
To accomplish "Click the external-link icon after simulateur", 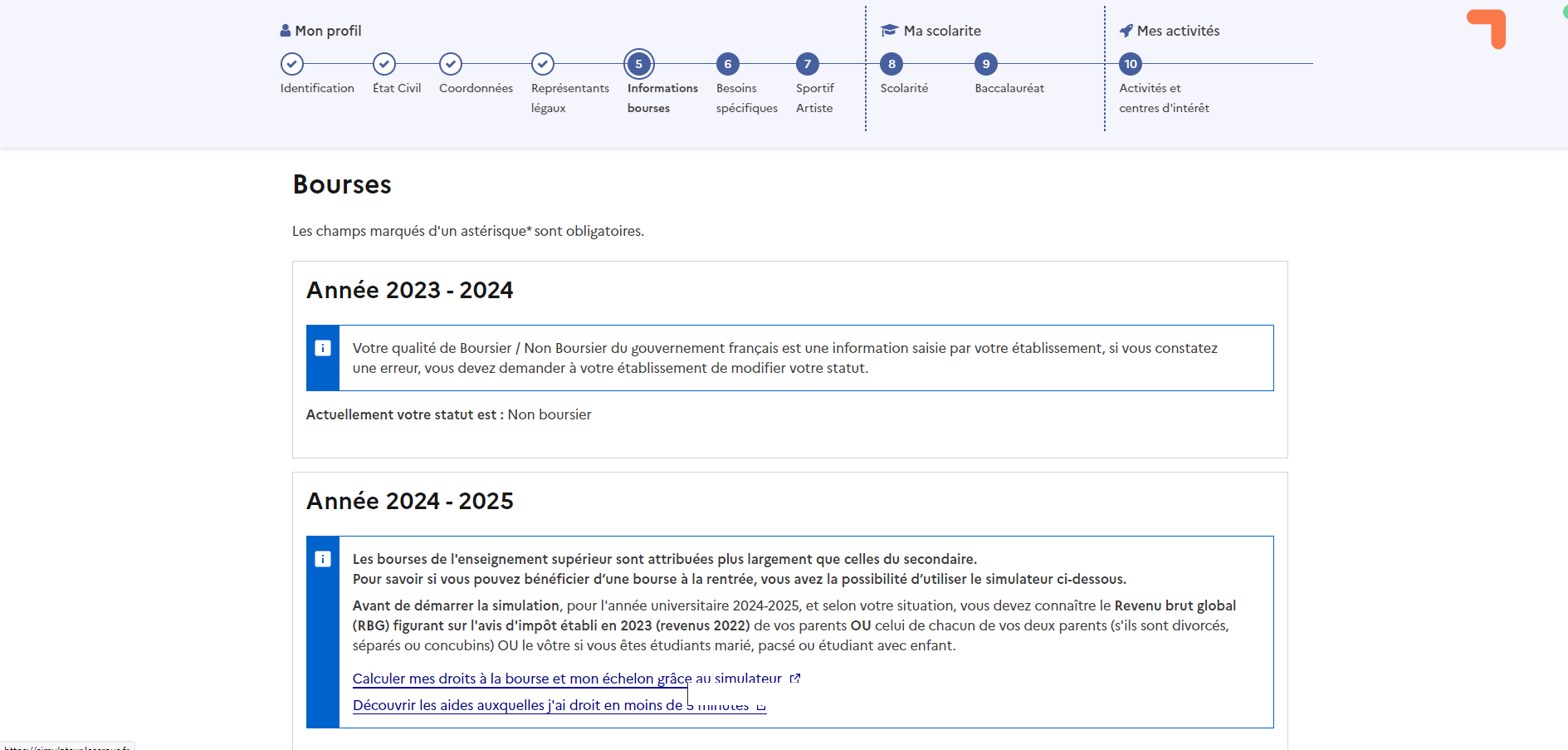I will pos(795,679).
